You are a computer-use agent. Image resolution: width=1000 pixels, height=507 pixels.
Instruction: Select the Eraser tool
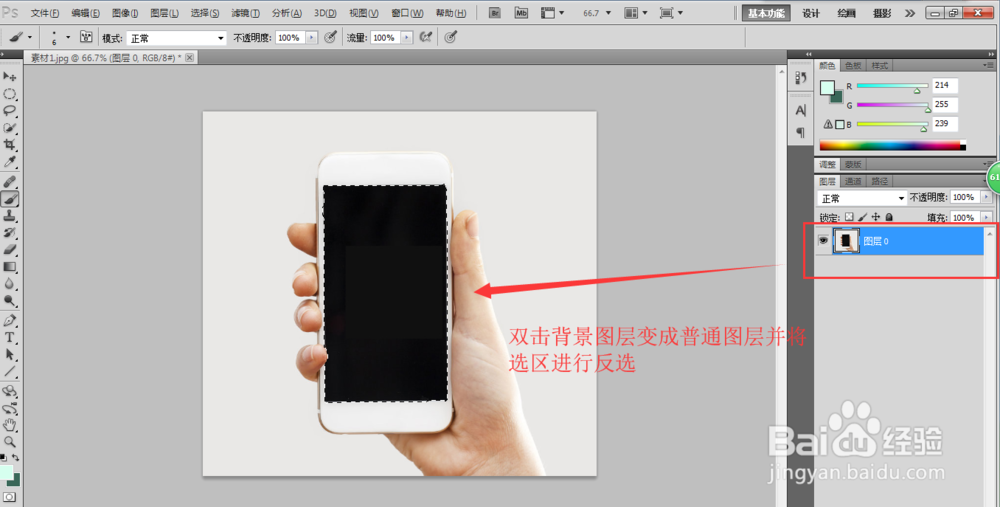coord(10,250)
